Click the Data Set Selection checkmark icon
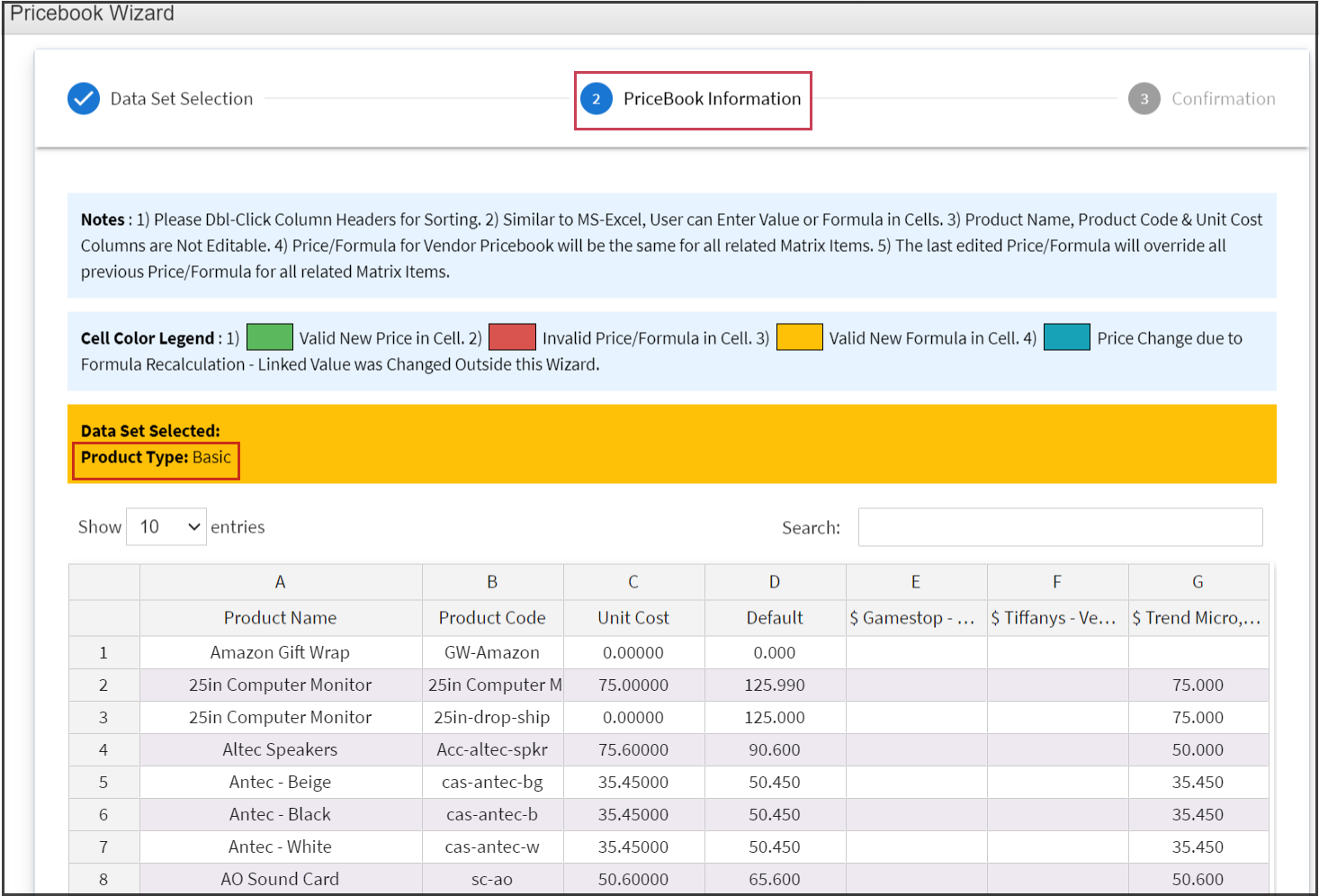The height and width of the screenshot is (896, 1319). click(84, 99)
